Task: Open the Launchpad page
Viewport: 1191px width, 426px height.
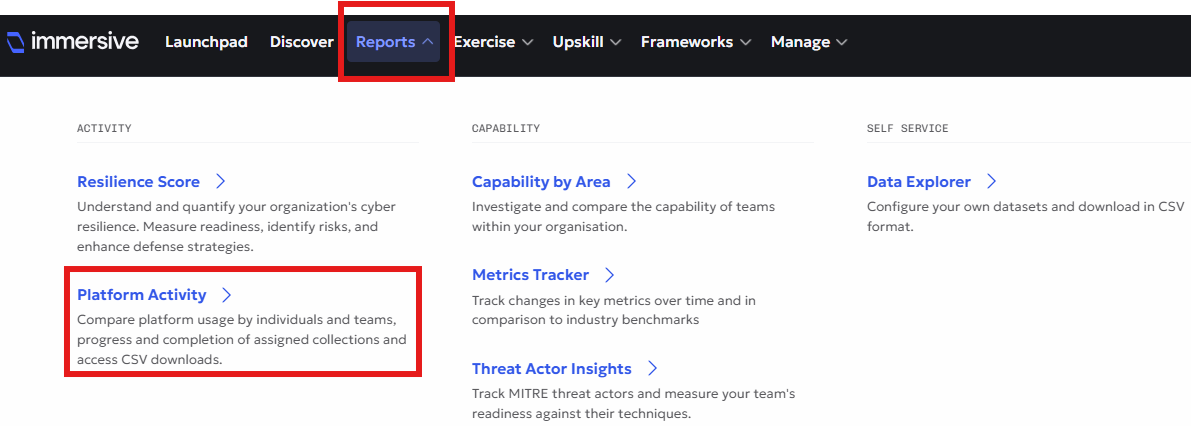Action: tap(206, 42)
